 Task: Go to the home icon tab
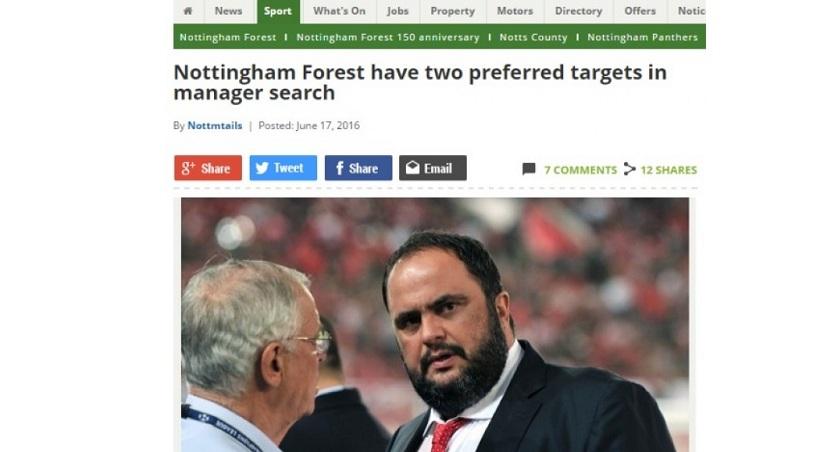187,11
